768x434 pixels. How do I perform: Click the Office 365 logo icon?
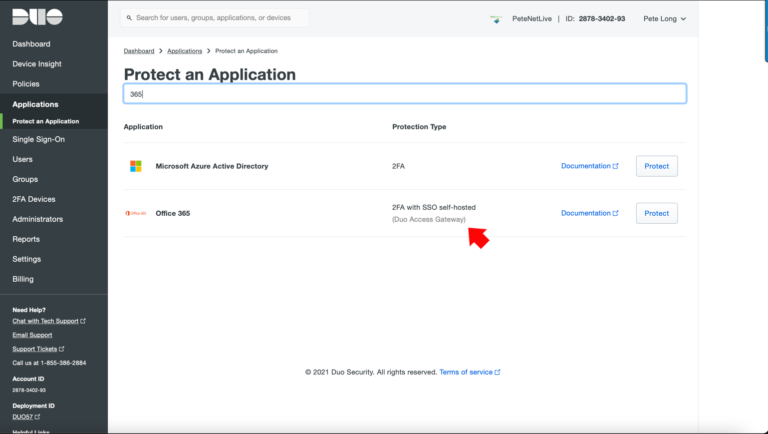coord(136,213)
